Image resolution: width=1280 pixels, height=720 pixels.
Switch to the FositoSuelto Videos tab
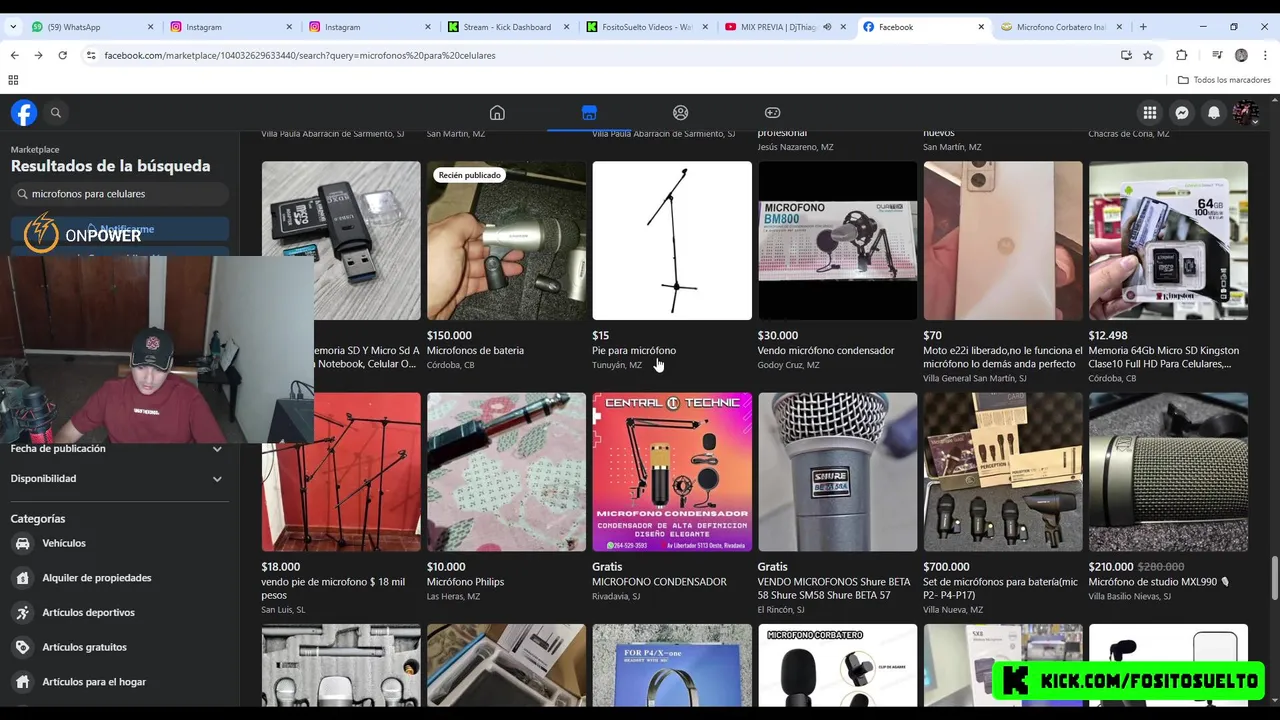click(646, 27)
